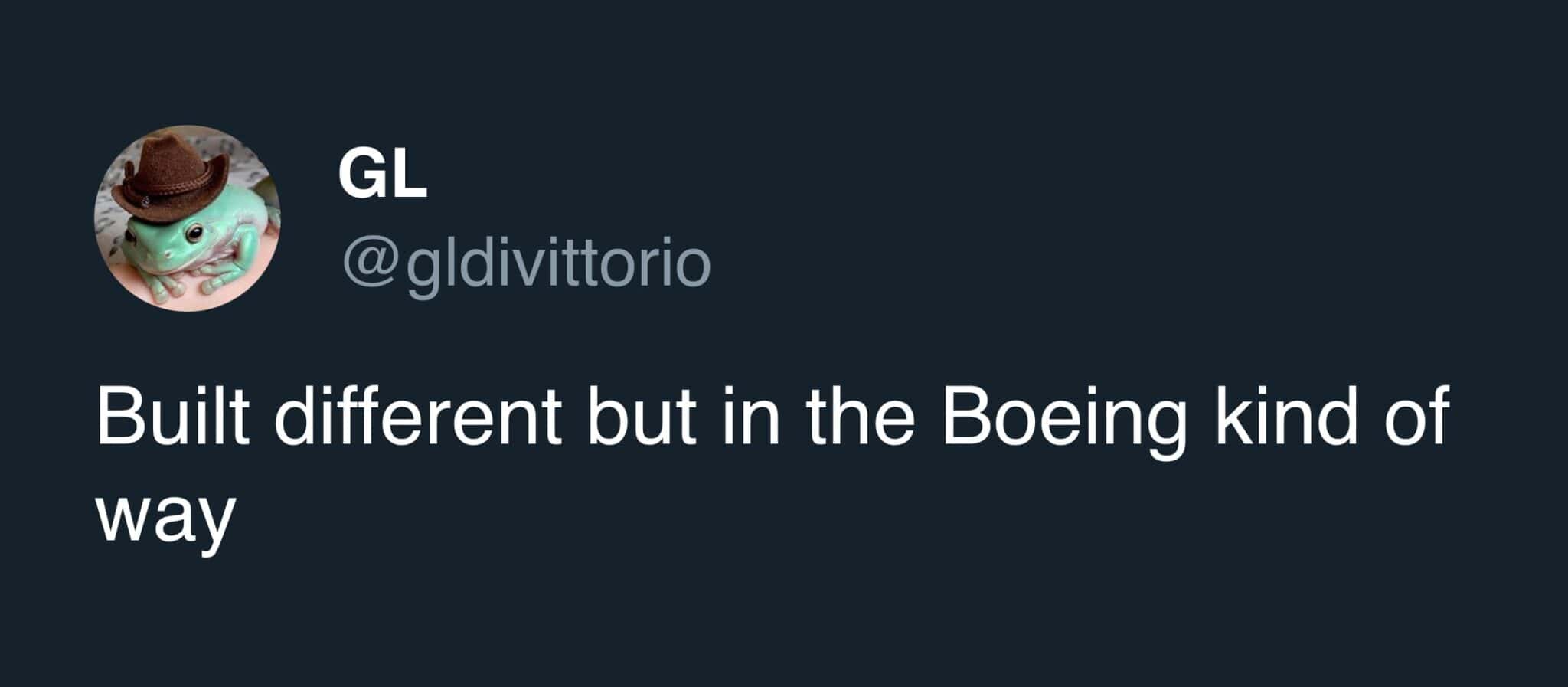Click the word but in the tweet
This screenshot has width=1568, height=687.
coord(642,416)
